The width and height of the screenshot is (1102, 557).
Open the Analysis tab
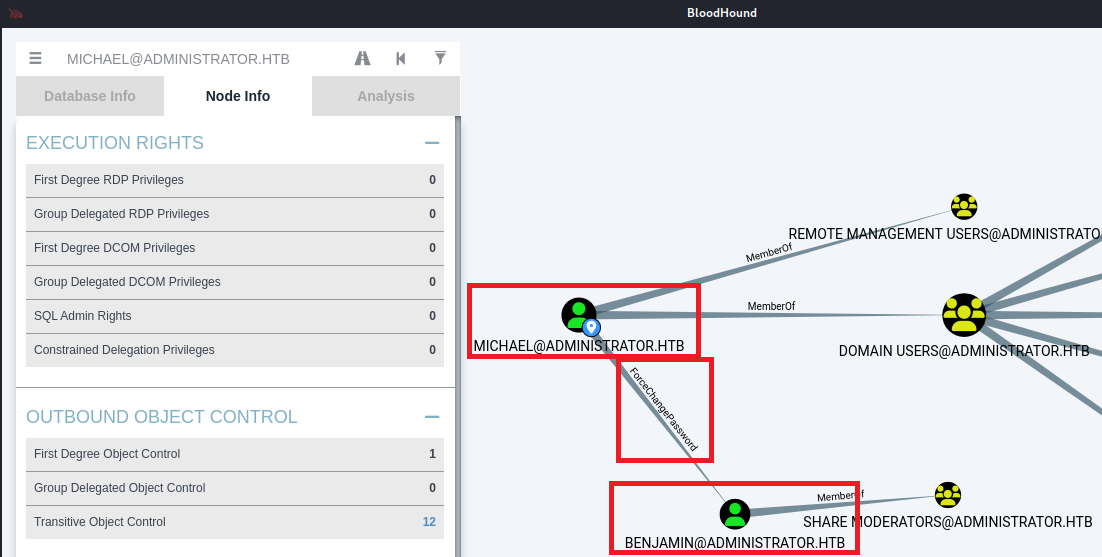click(385, 96)
